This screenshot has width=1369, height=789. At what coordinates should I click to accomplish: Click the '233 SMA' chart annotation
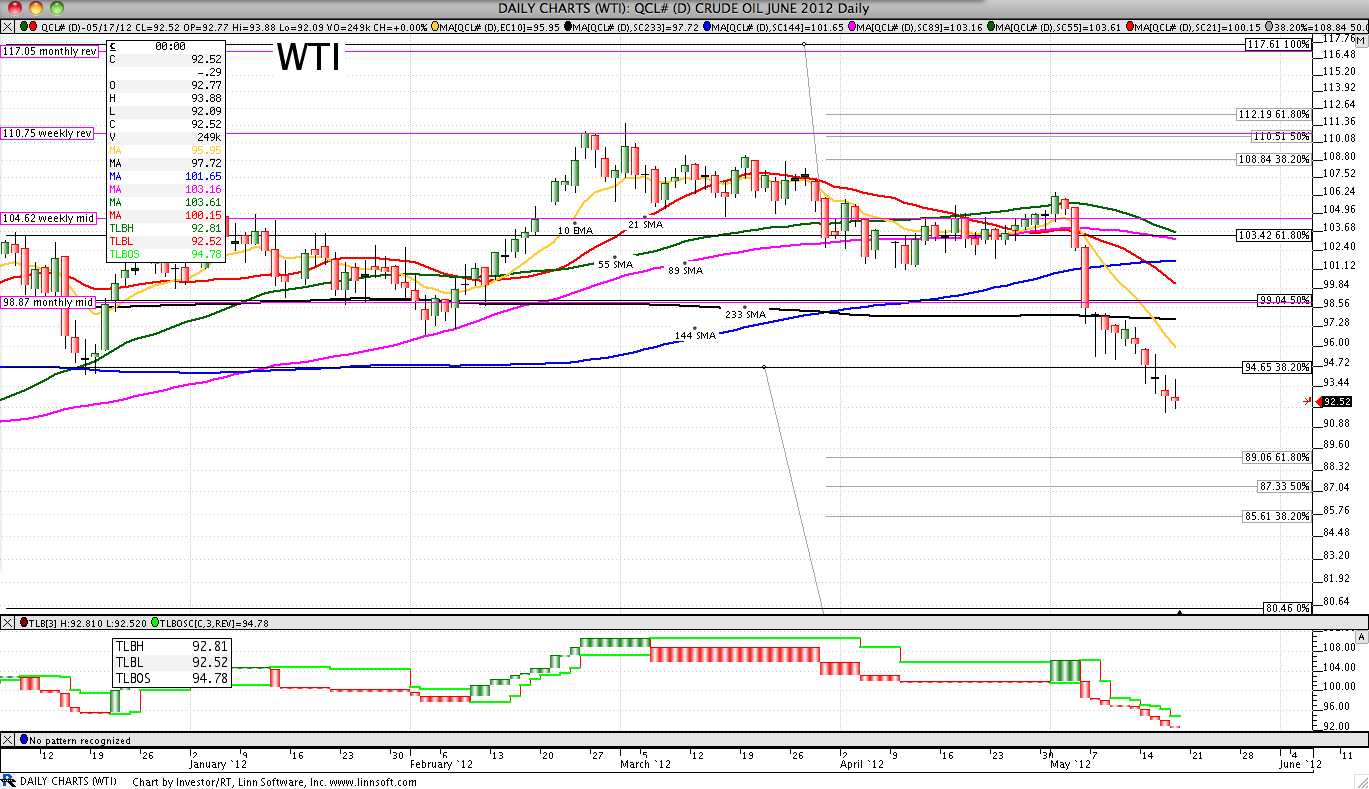tap(745, 314)
